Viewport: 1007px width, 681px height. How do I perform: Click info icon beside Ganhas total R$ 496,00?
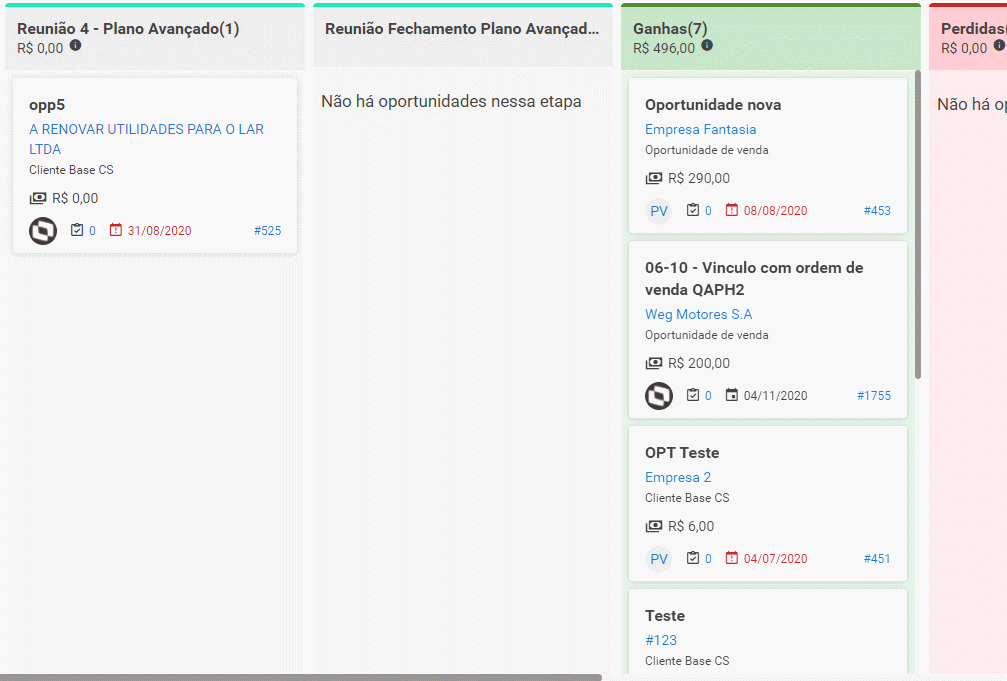pyautogui.click(x=707, y=45)
